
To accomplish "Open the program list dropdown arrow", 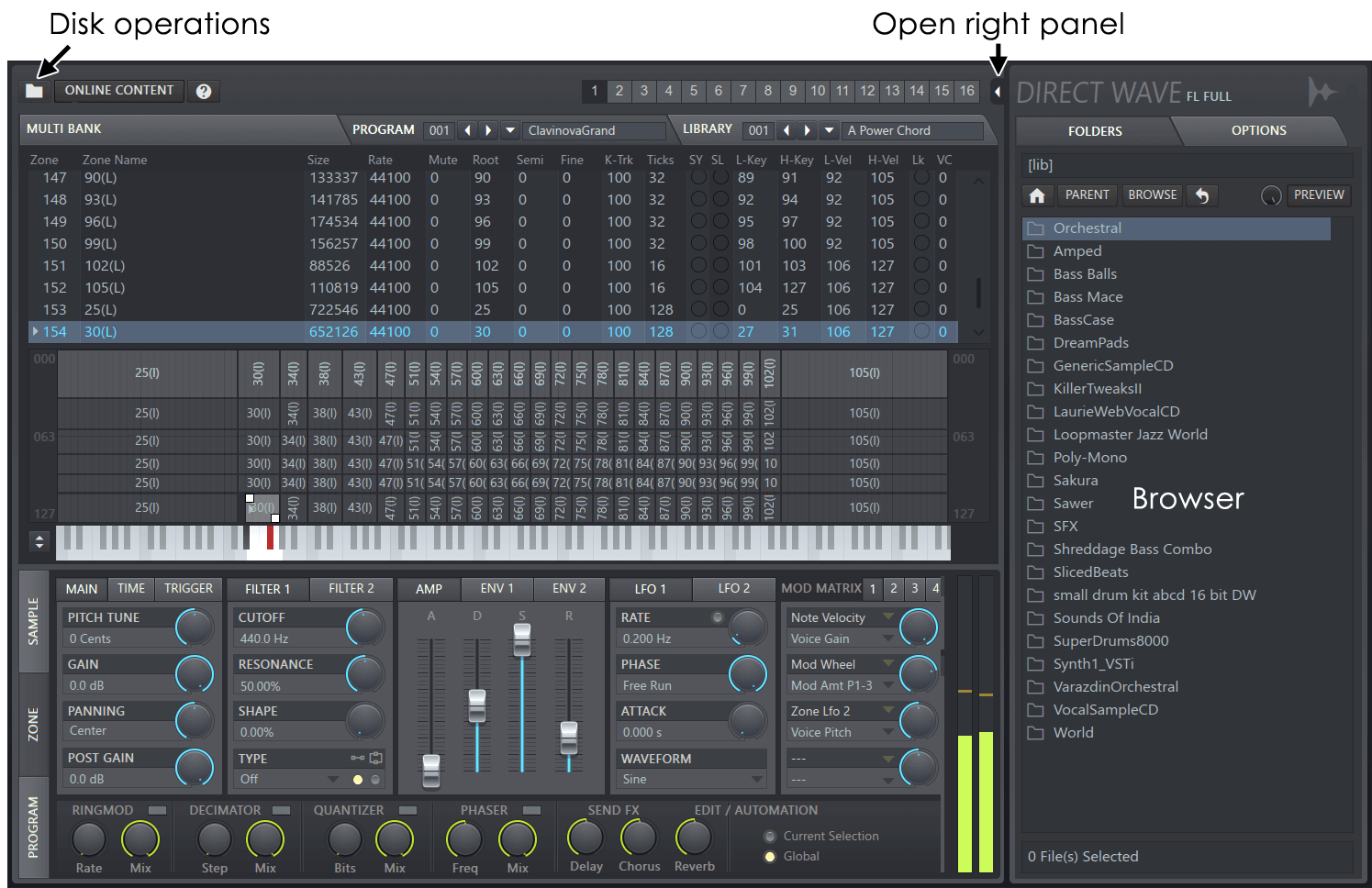I will coord(510,130).
